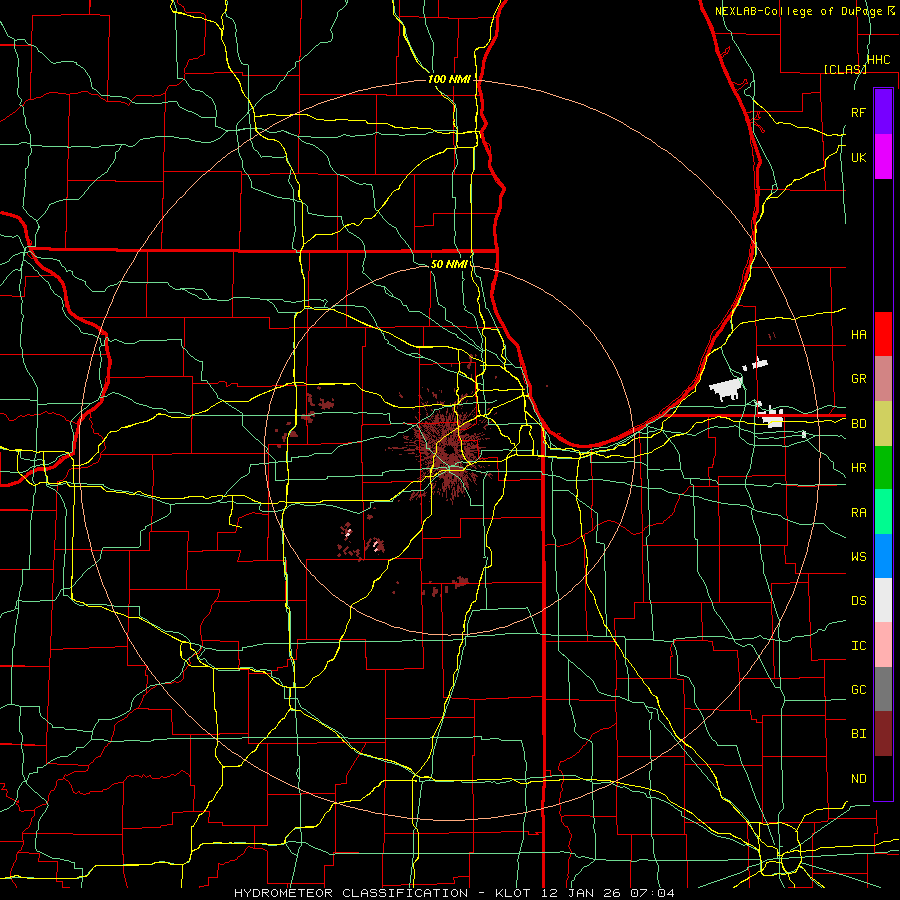Viewport: 900px width, 900px height.
Task: Select the "HR" legend label
Action: coord(859,468)
